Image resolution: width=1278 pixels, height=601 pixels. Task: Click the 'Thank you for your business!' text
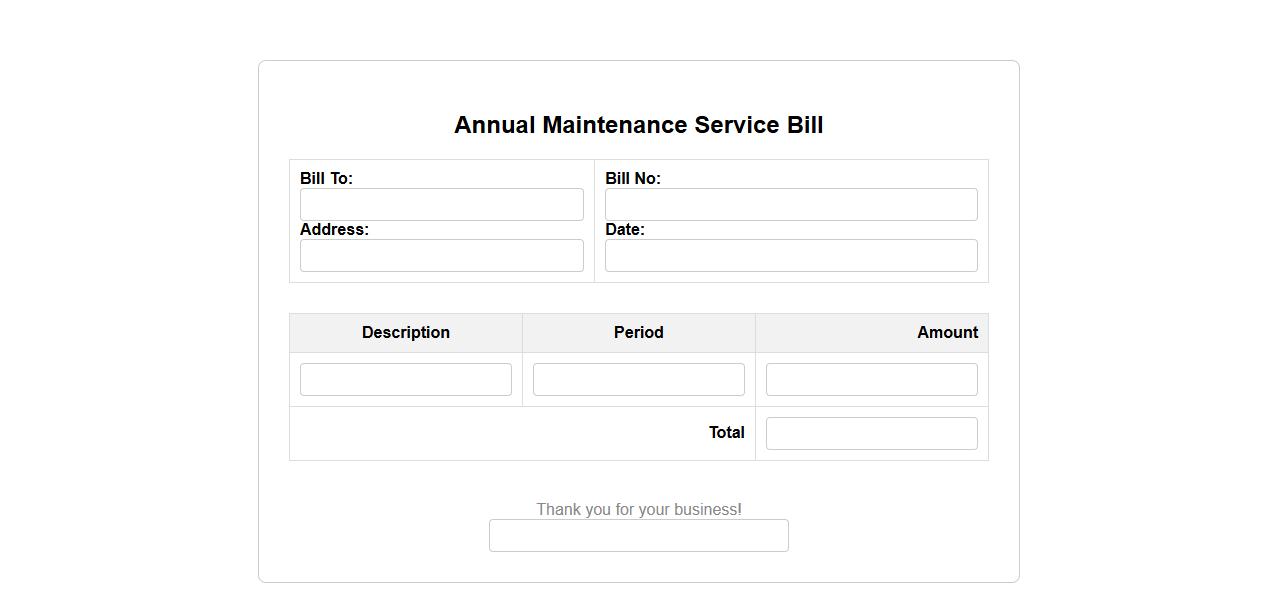pyautogui.click(x=638, y=509)
